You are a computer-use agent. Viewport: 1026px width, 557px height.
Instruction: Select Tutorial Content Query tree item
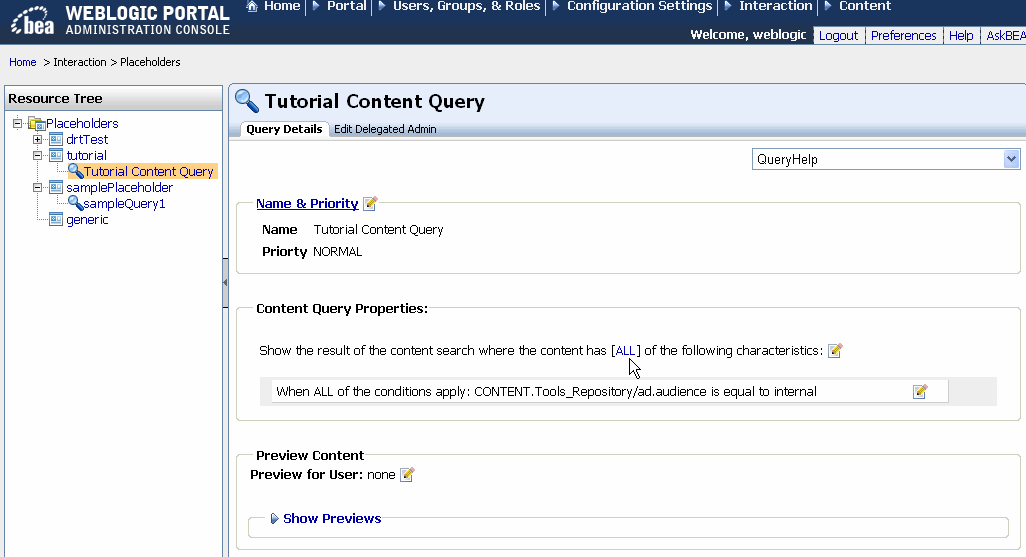point(149,171)
